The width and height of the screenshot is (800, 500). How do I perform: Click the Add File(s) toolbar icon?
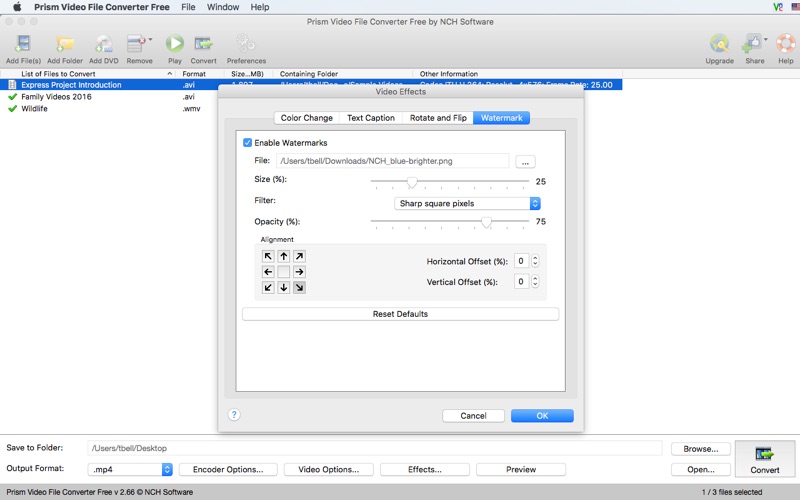coord(23,44)
